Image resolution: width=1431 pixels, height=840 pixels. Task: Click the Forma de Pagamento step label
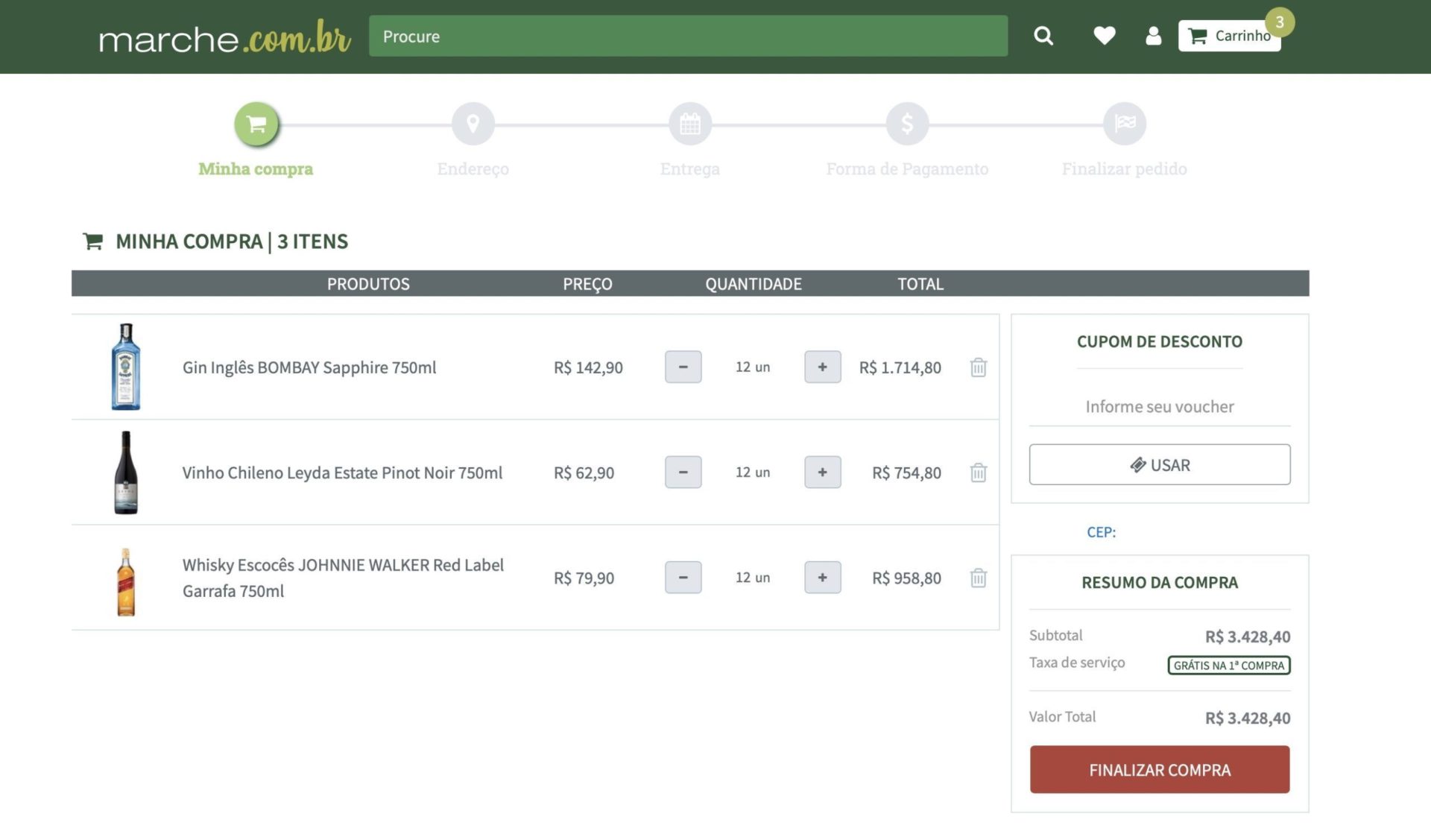[907, 169]
